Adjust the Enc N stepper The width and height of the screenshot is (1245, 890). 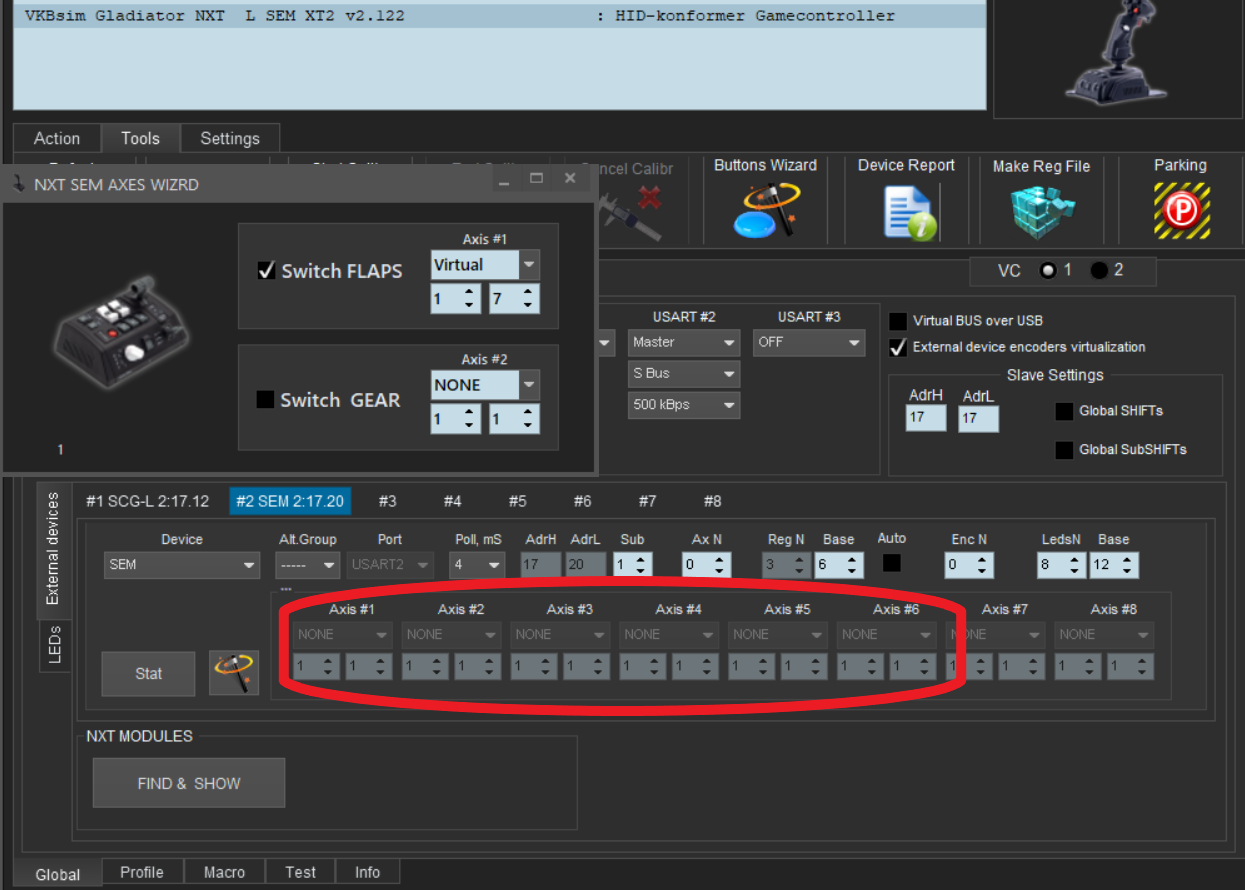coord(969,565)
